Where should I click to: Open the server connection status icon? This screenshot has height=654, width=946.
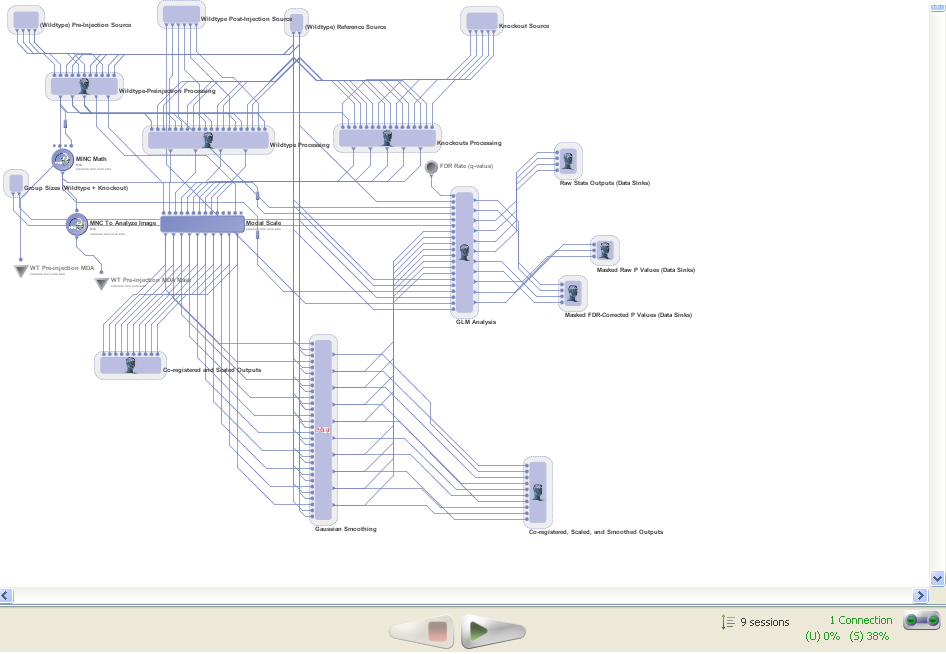pos(921,621)
